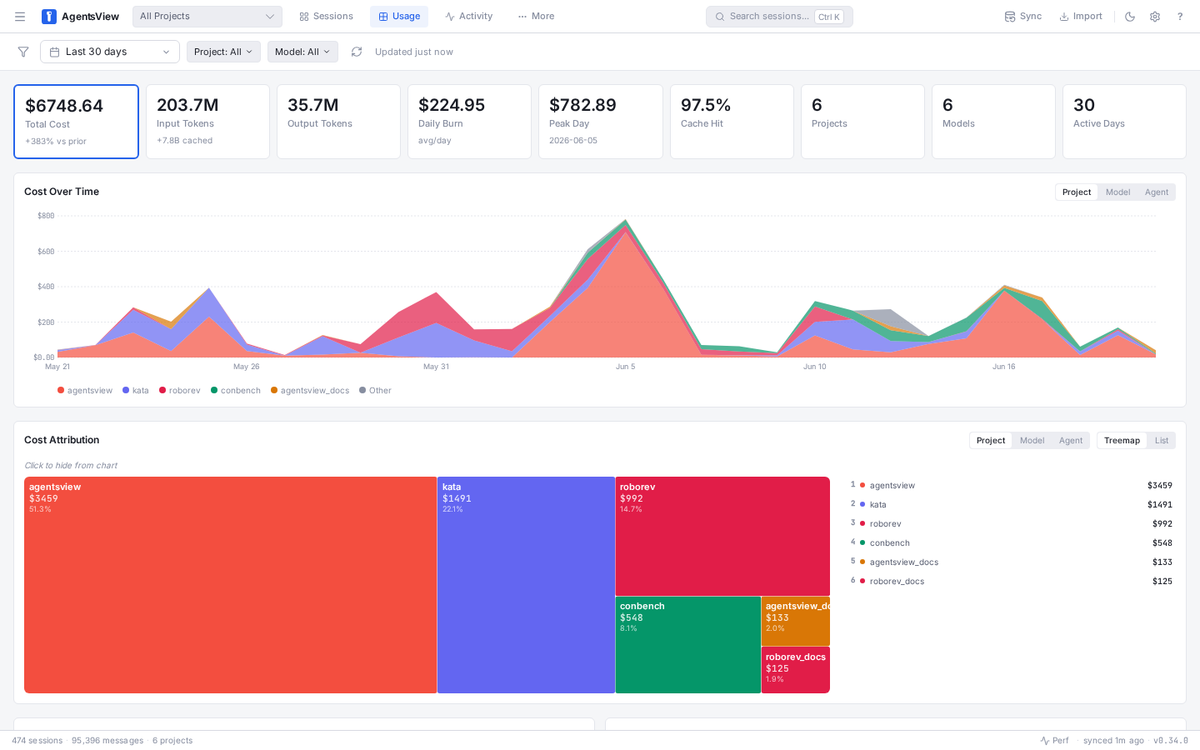Click conbench row in ranking list

click(x=1011, y=542)
